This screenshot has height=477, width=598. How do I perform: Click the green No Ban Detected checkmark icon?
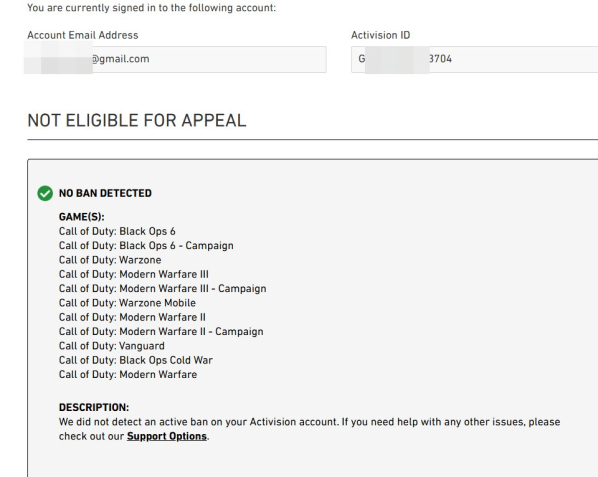[45, 193]
